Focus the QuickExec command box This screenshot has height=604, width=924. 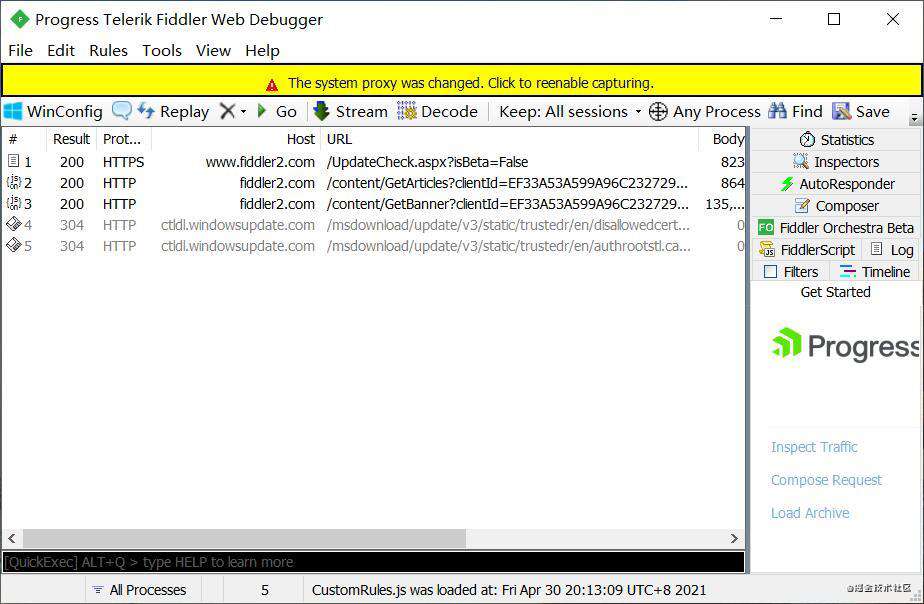click(x=374, y=562)
